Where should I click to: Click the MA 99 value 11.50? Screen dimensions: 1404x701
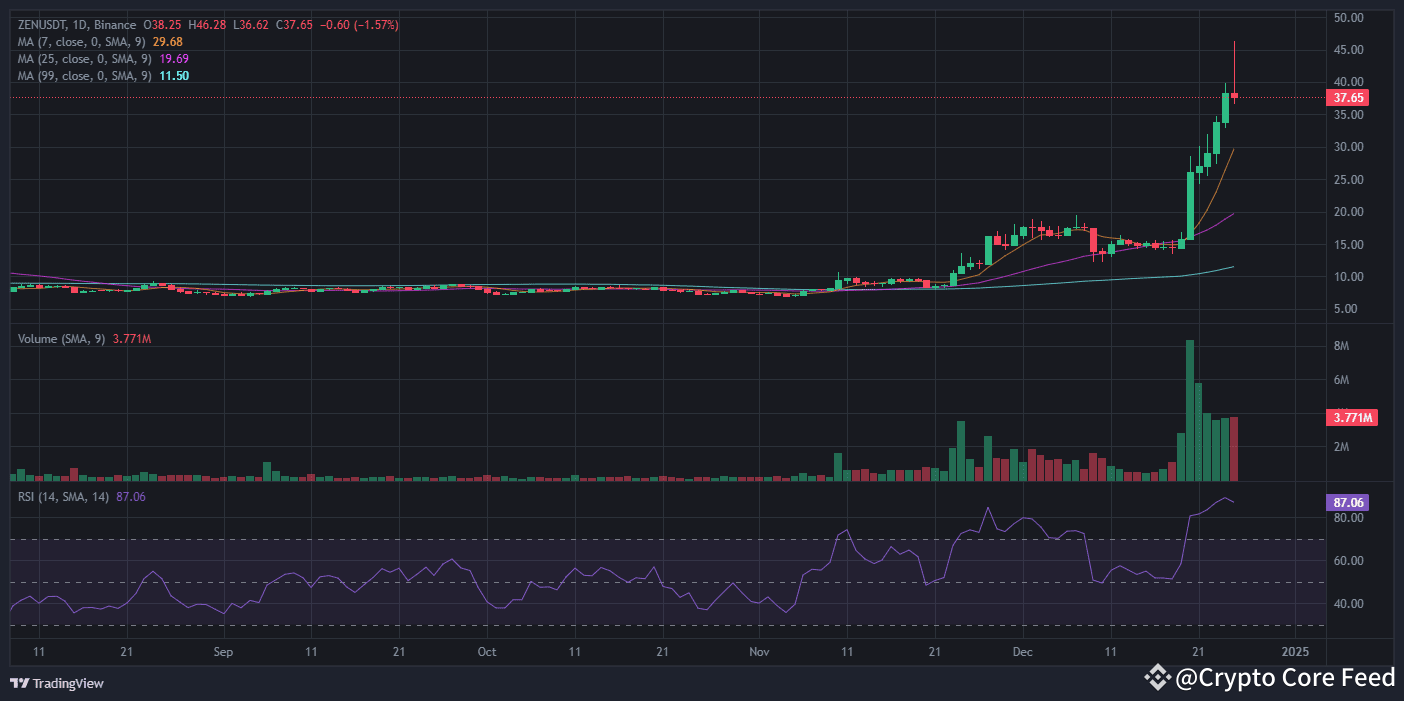[x=174, y=75]
